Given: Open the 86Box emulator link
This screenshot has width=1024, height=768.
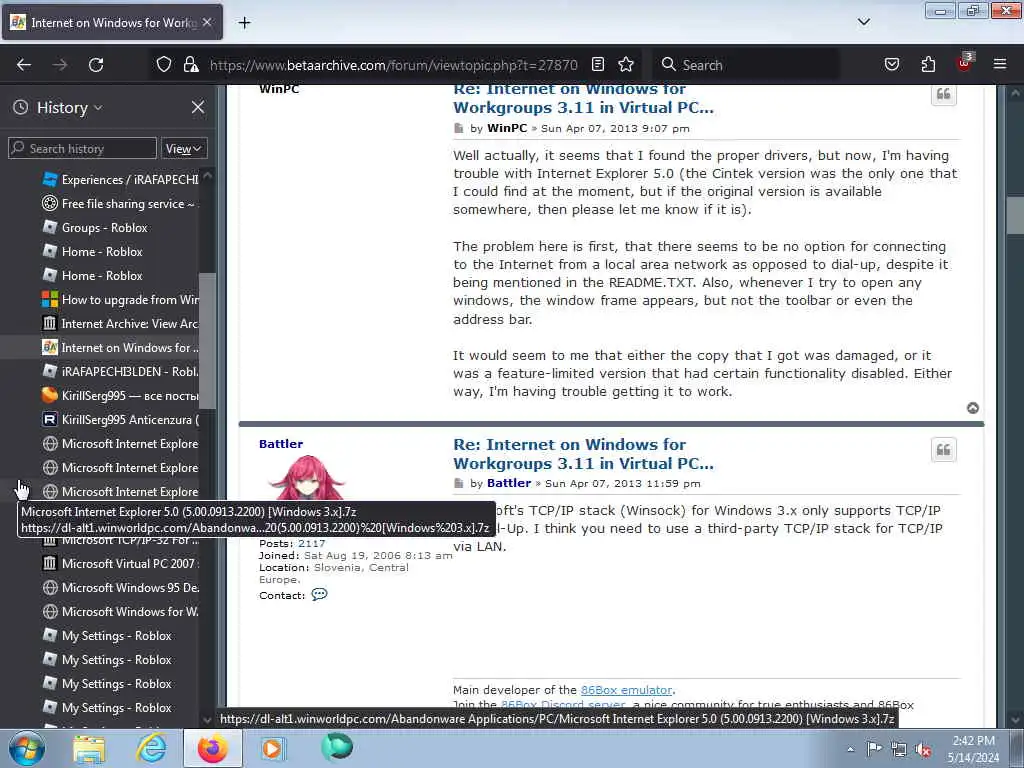Looking at the screenshot, I should point(626,690).
